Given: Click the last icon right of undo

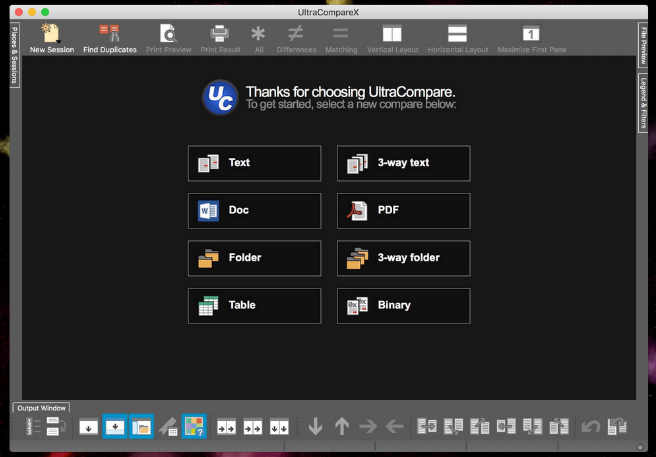Looking at the screenshot, I should tap(617, 426).
